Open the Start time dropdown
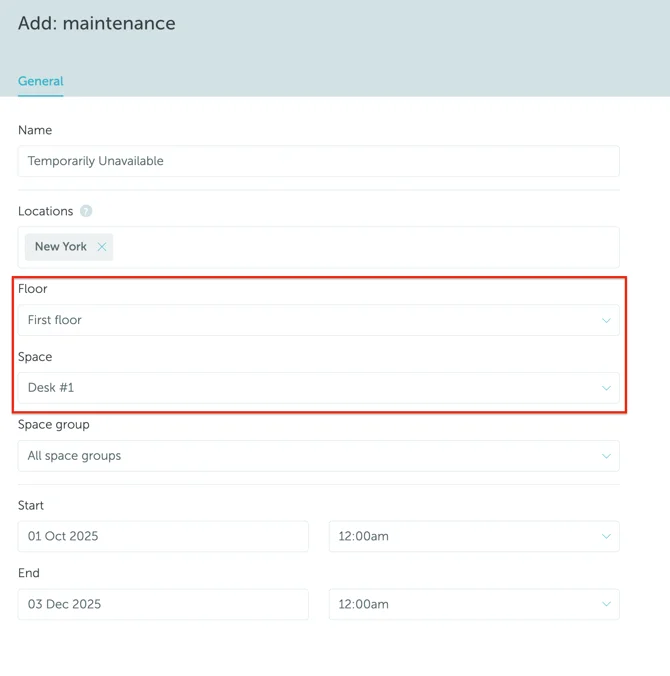670x676 pixels. tap(460, 536)
